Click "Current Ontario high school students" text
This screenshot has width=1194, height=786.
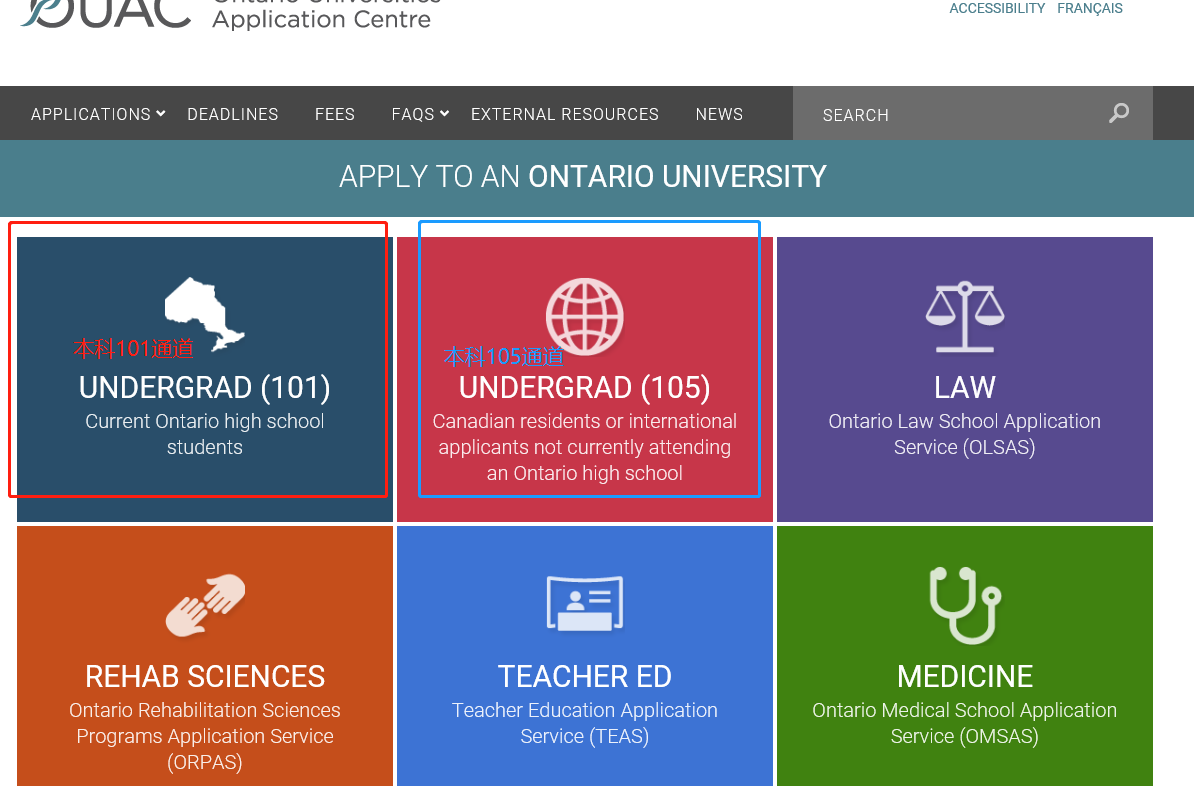[x=205, y=434]
